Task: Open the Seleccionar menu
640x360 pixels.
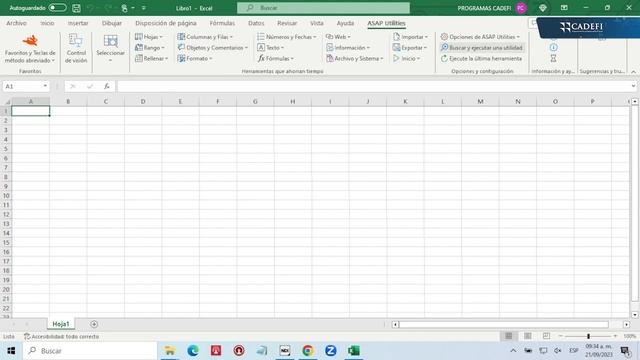Action: [x=110, y=49]
